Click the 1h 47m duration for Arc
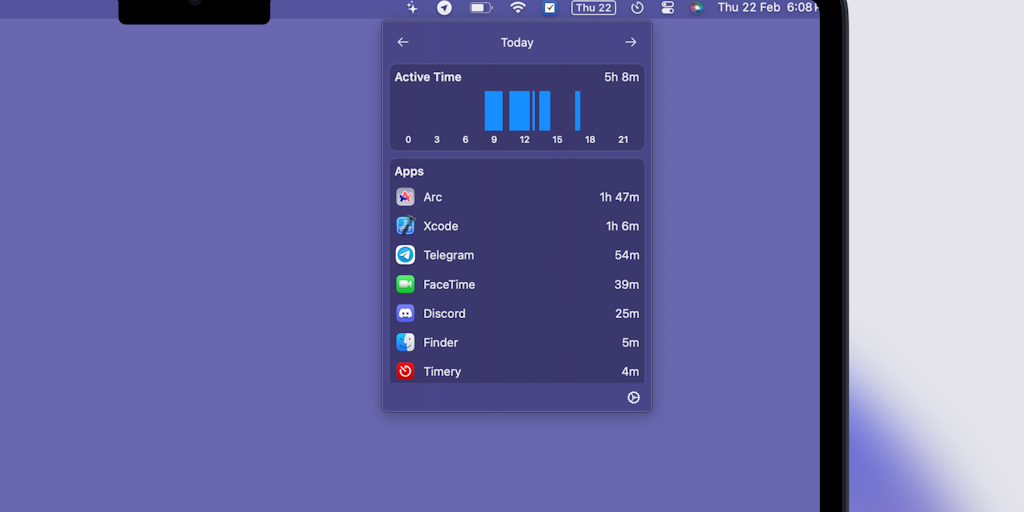Image resolution: width=1024 pixels, height=512 pixels. [619, 197]
